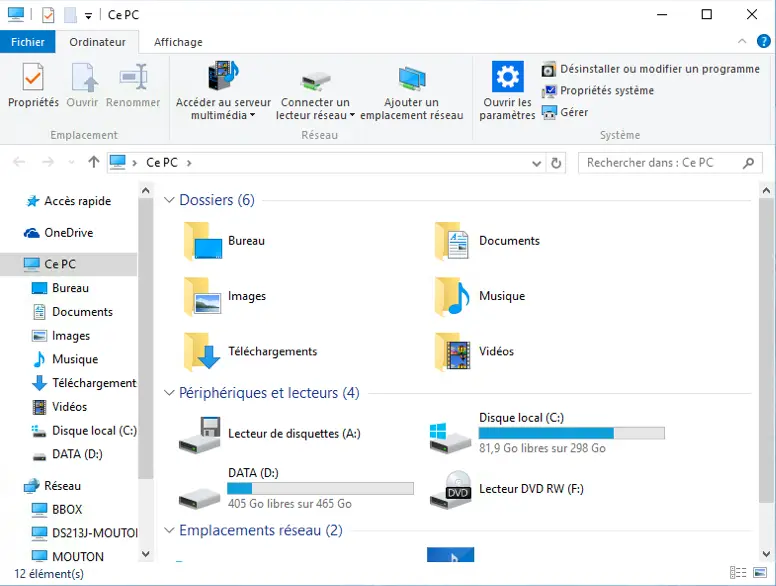
Task: Select DS213J-MOUTON network device
Action: 84,533
